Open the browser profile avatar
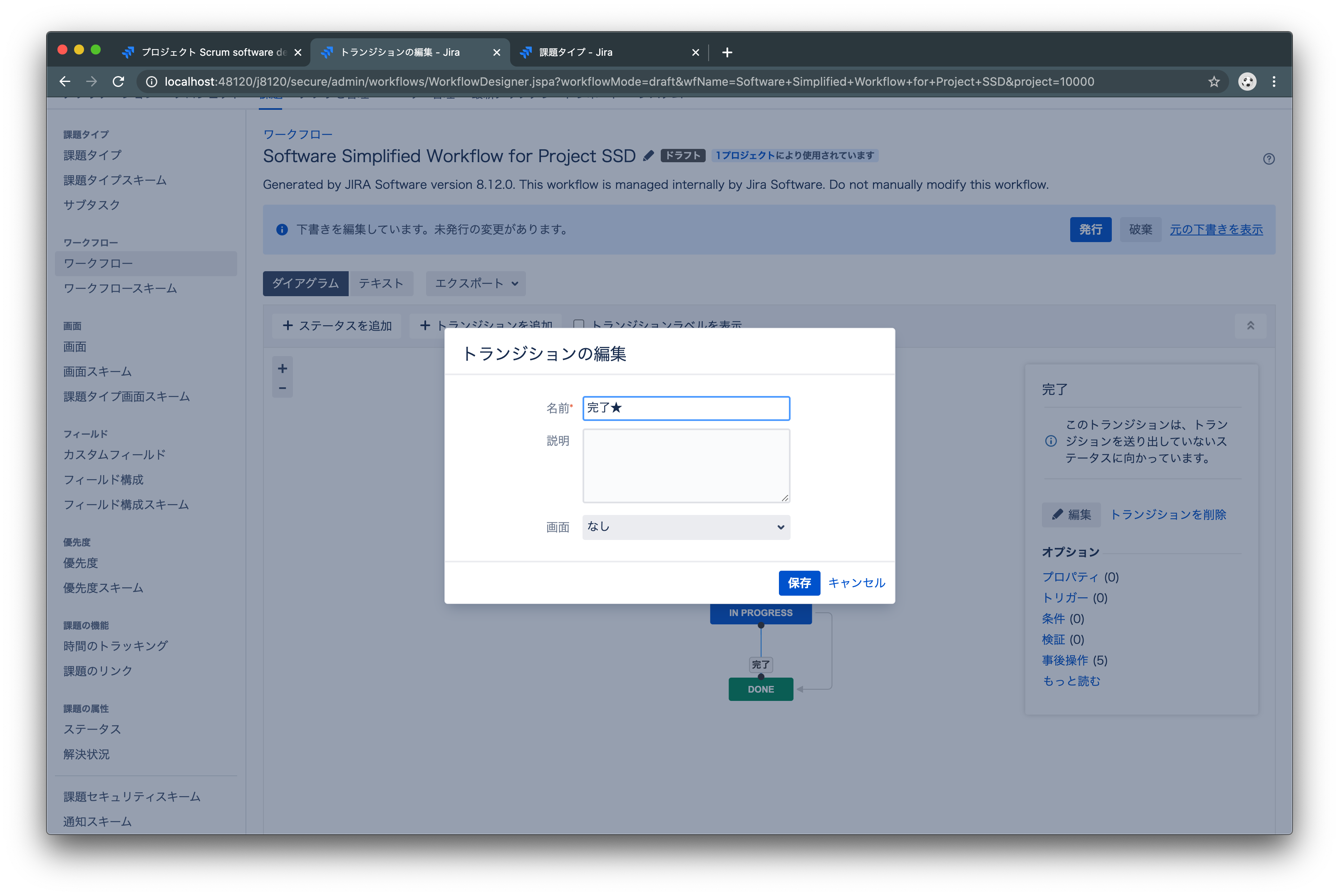This screenshot has height=896, width=1339. pos(1247,82)
